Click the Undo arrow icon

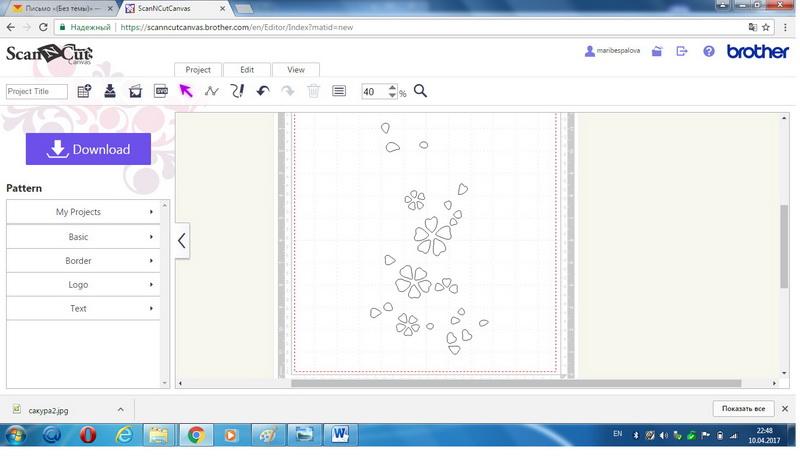tap(263, 91)
